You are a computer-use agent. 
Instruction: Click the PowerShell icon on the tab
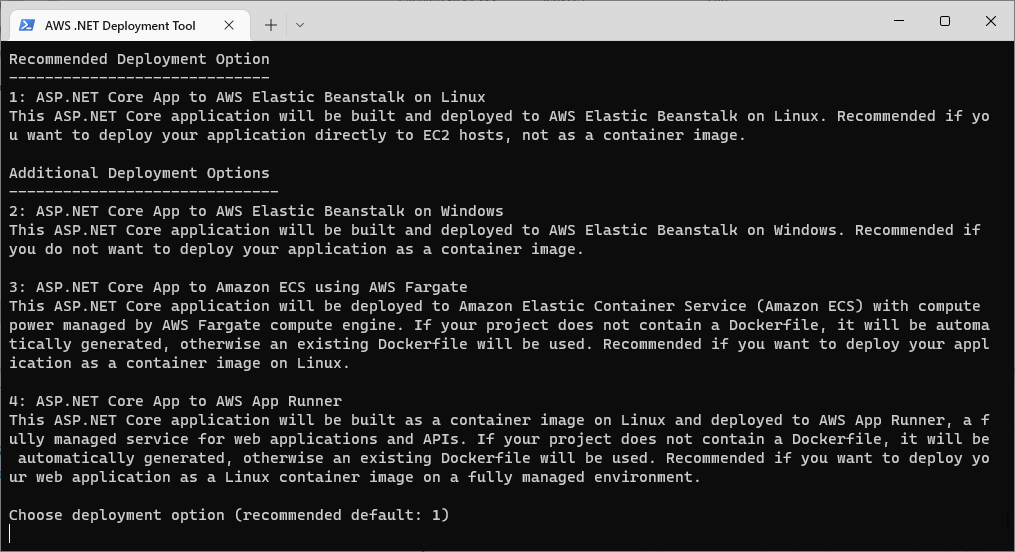click(x=27, y=25)
